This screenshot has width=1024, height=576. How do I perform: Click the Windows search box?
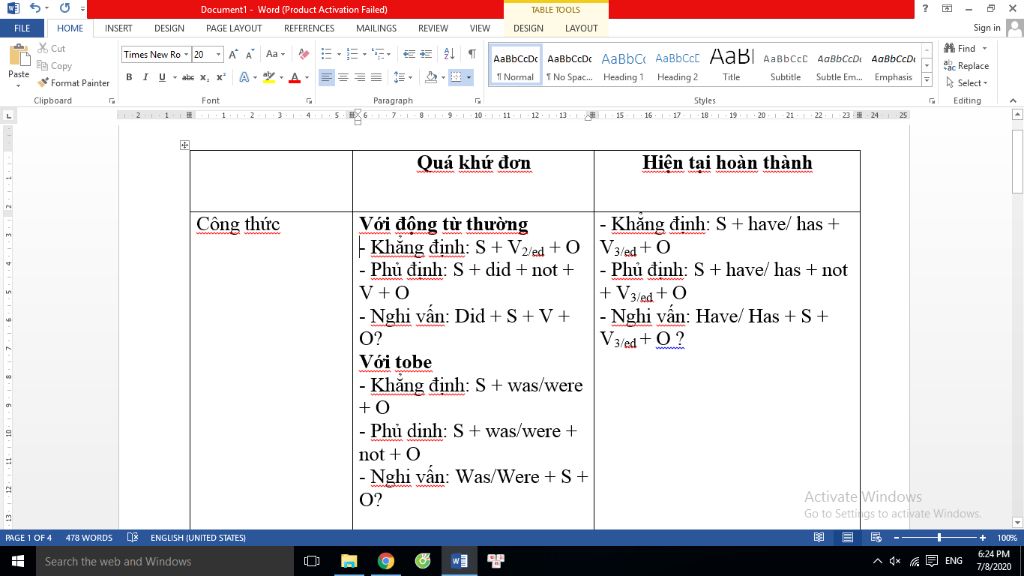pyautogui.click(x=165, y=561)
